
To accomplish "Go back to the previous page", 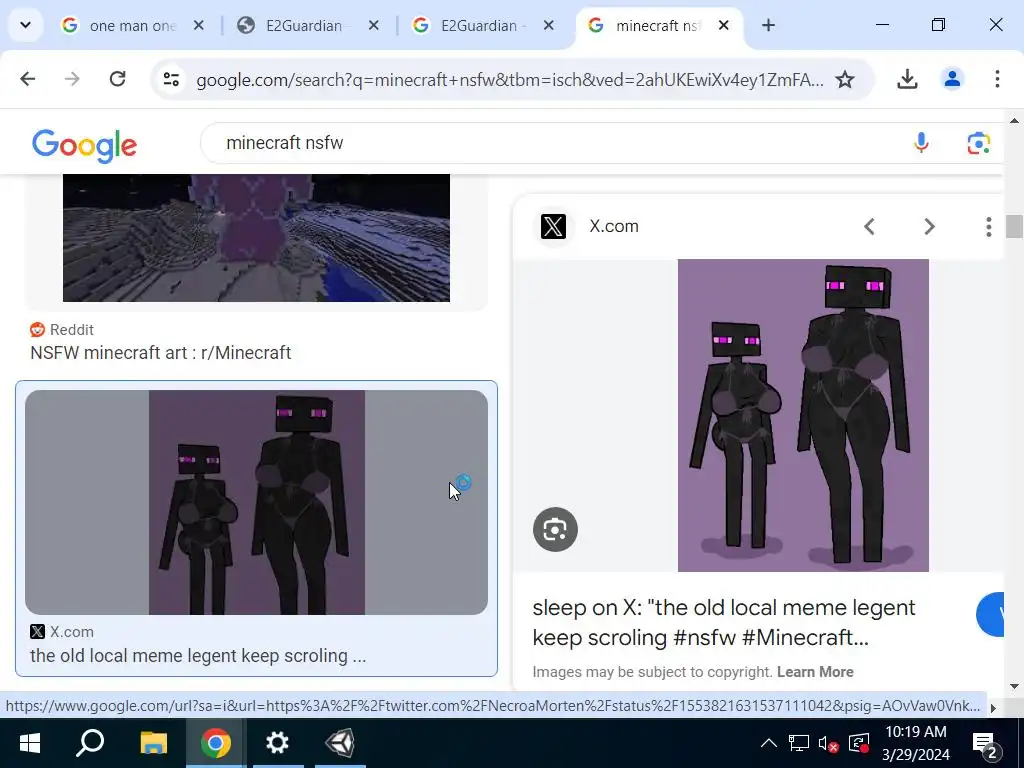I will pos(27,79).
